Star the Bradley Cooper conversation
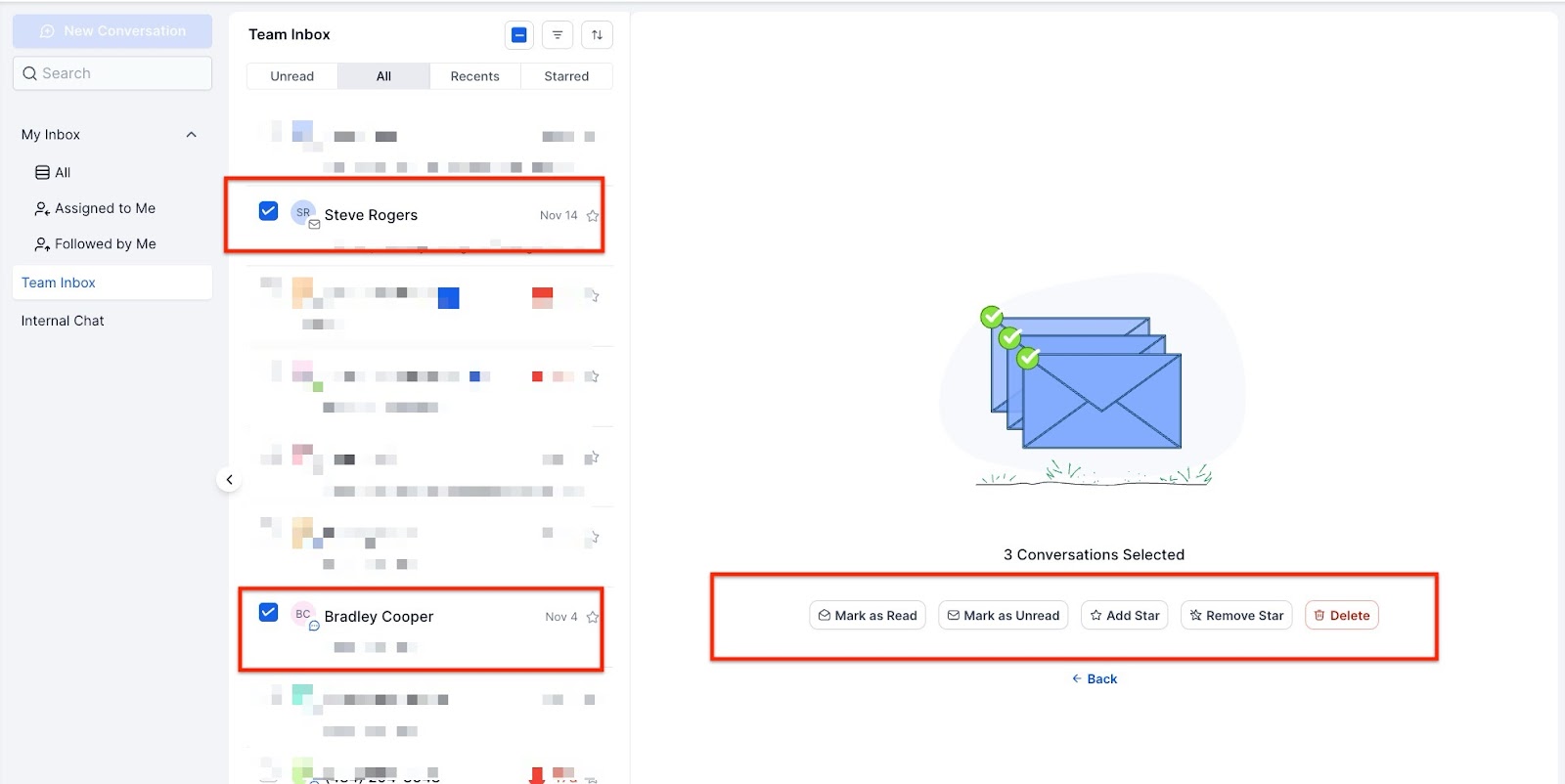Screen dimensions: 1565x784 pyautogui.click(x=592, y=617)
